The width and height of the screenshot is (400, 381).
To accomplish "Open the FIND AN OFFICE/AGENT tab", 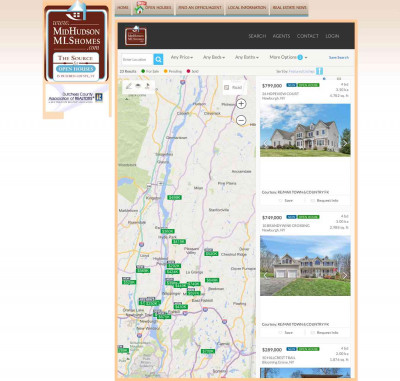I will (200, 8).
